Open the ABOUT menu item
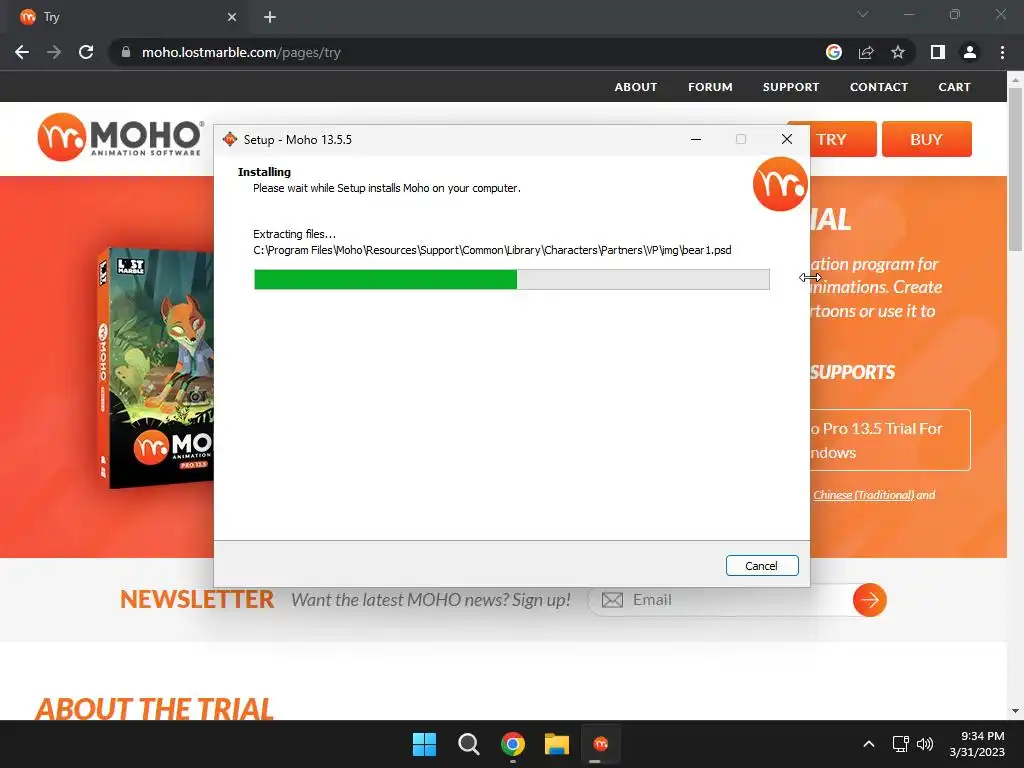This screenshot has height=768, width=1024. [635, 87]
